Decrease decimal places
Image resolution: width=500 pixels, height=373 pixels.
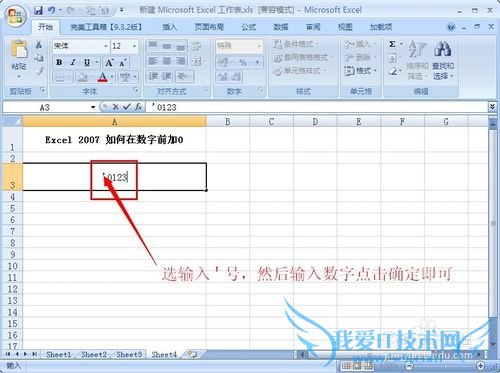click(236, 77)
